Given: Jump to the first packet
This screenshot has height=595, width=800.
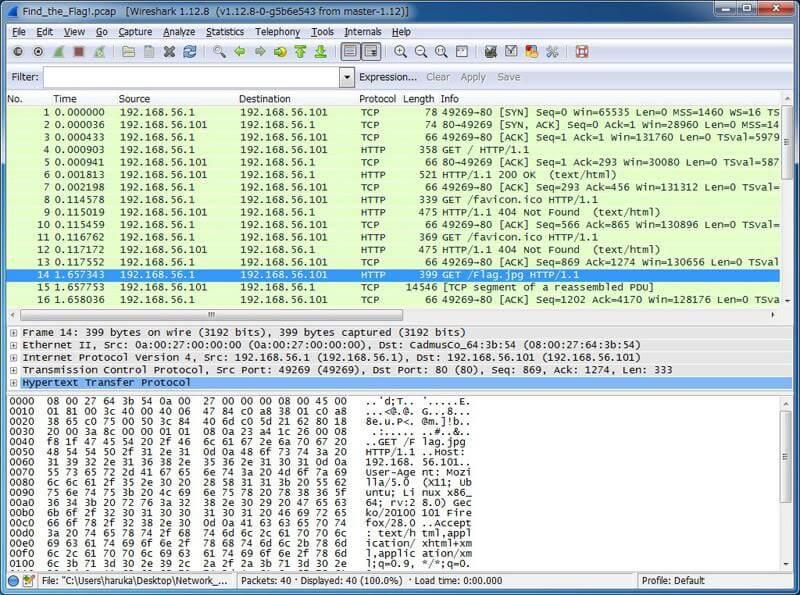Looking at the screenshot, I should pos(301,52).
